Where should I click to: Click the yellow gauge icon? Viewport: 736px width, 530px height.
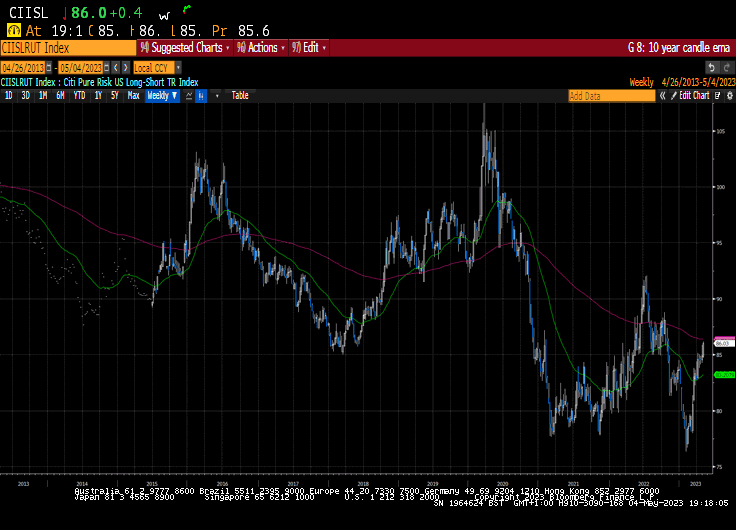13,31
